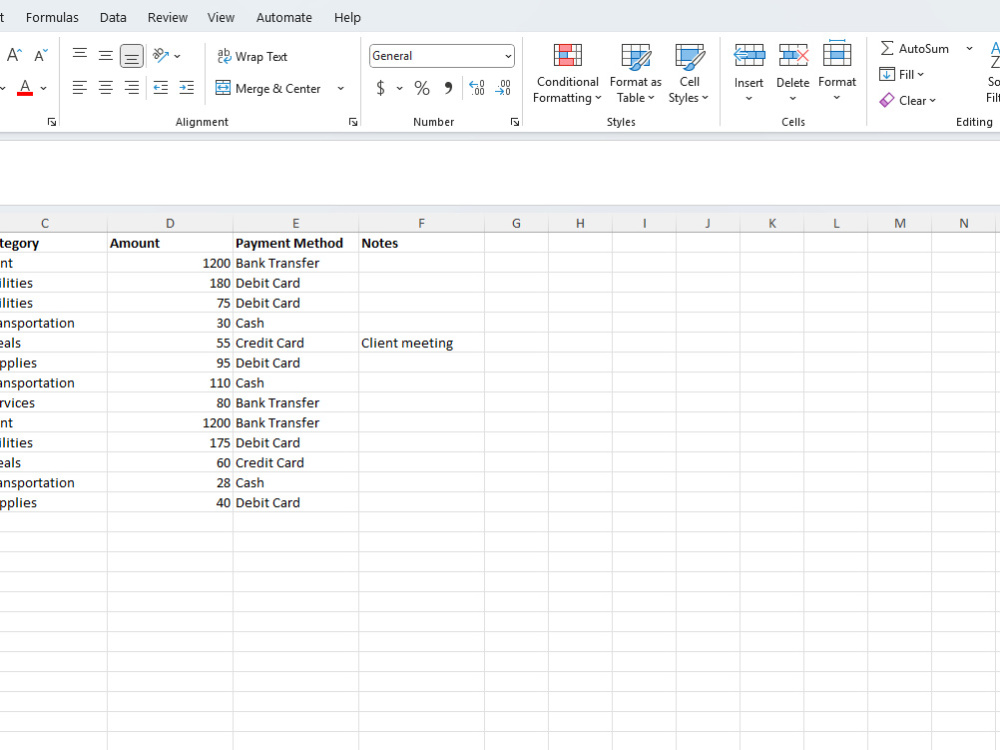Open the Clear dropdown
This screenshot has height=750, width=1000.
(x=908, y=100)
